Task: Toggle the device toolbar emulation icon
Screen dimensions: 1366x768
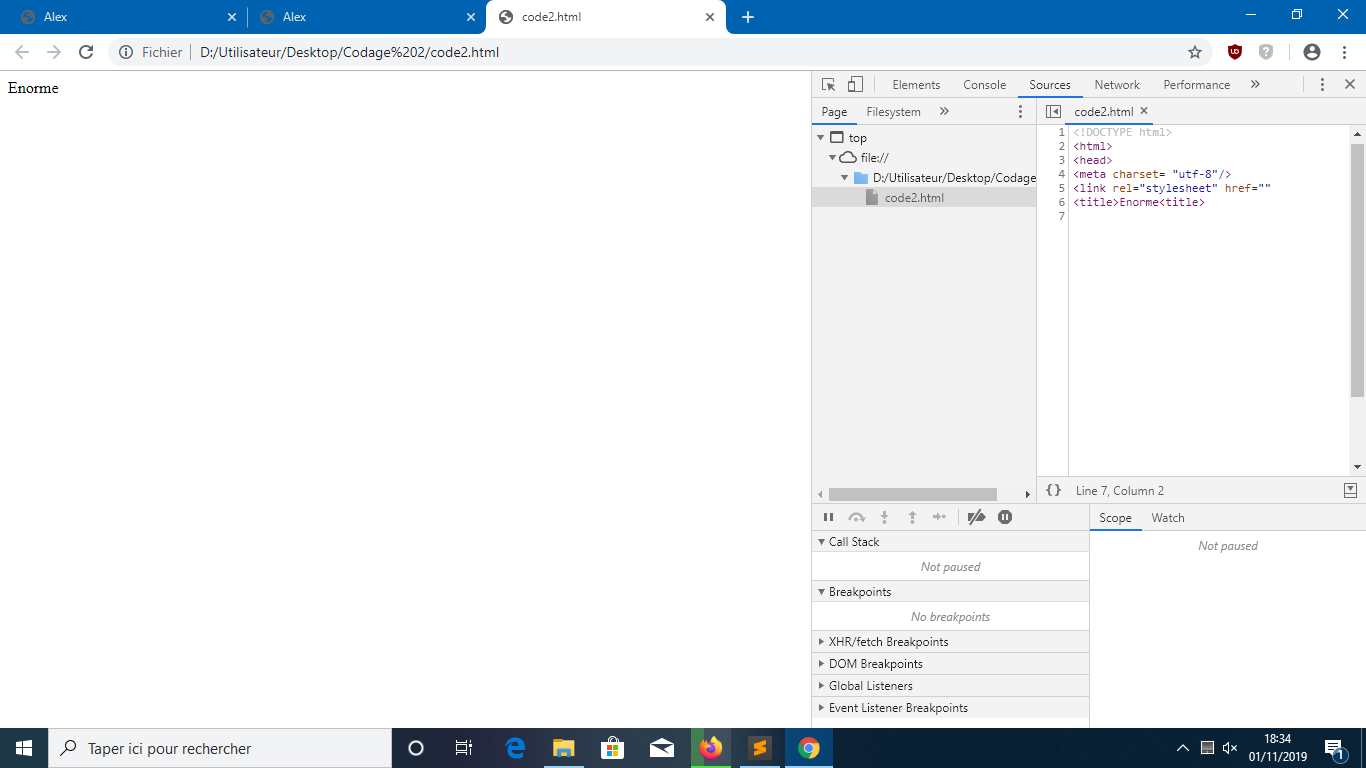Action: coord(855,85)
